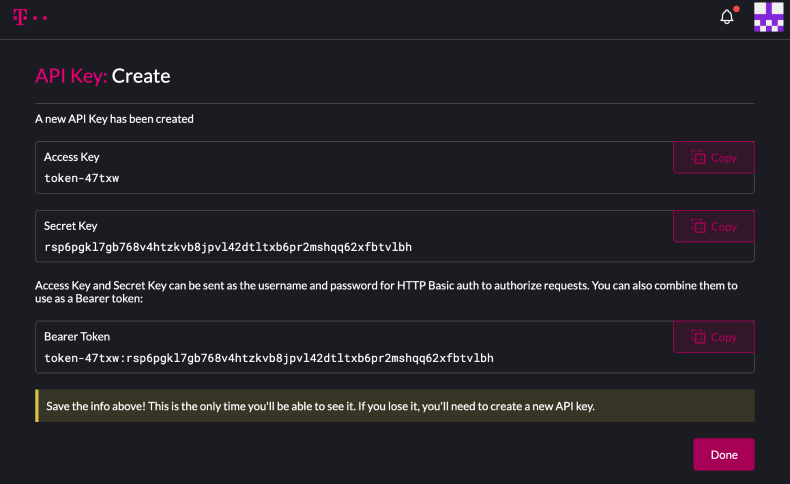
Task: Click the Done button
Action: tap(723, 454)
